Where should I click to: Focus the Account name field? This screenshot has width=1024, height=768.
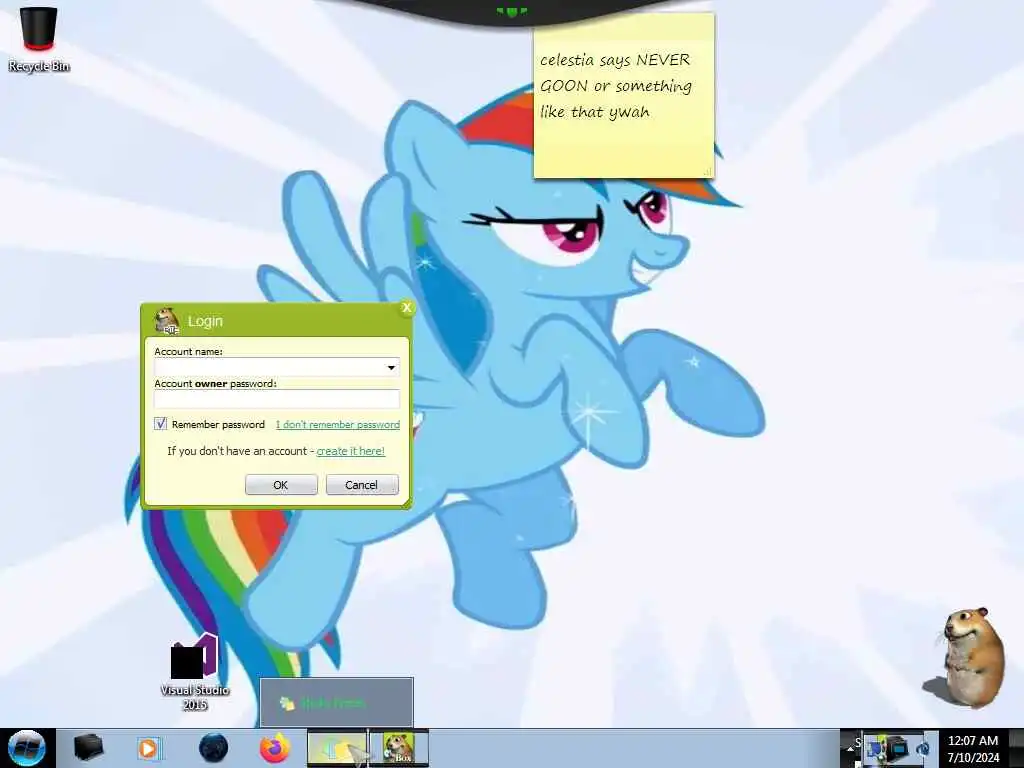tap(277, 367)
